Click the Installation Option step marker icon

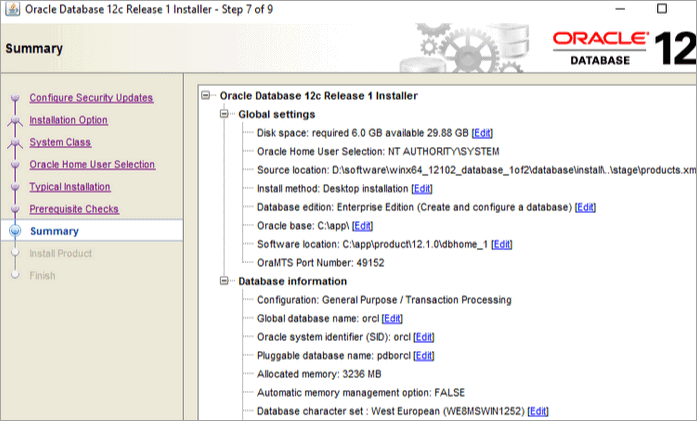[15, 120]
